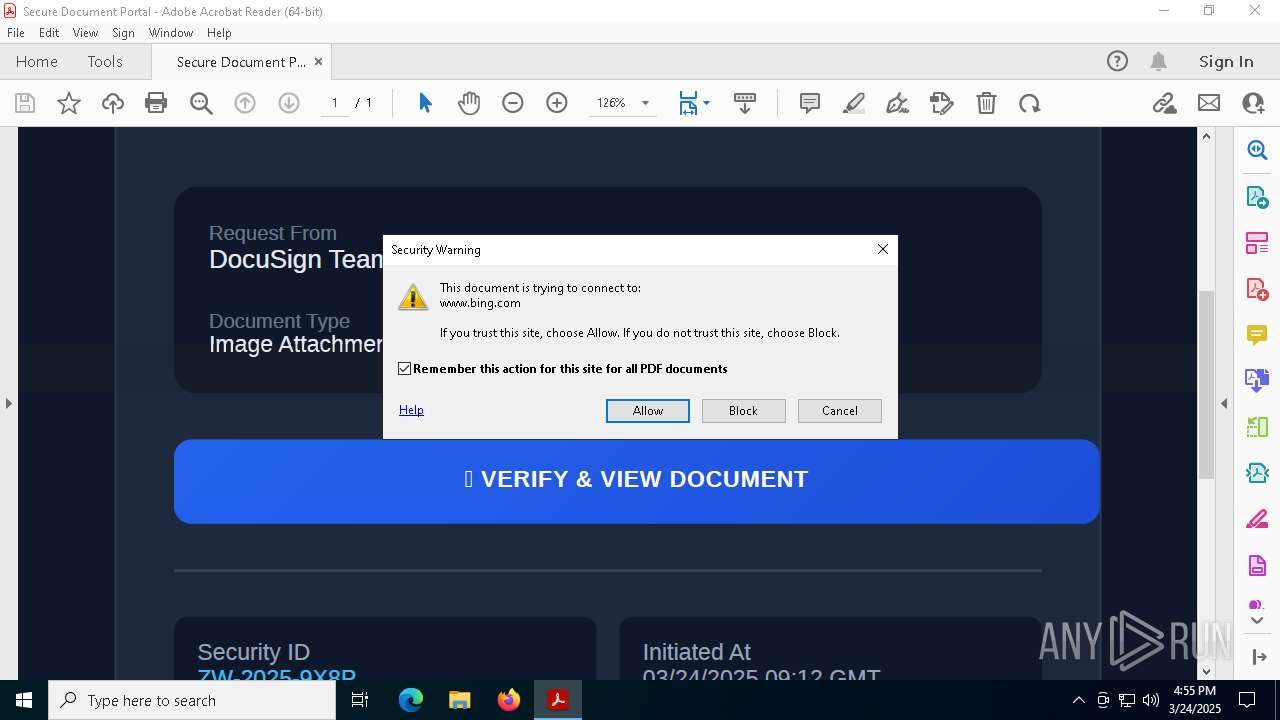The image size is (1280, 720).
Task: Add a sticky note comment
Action: (810, 103)
